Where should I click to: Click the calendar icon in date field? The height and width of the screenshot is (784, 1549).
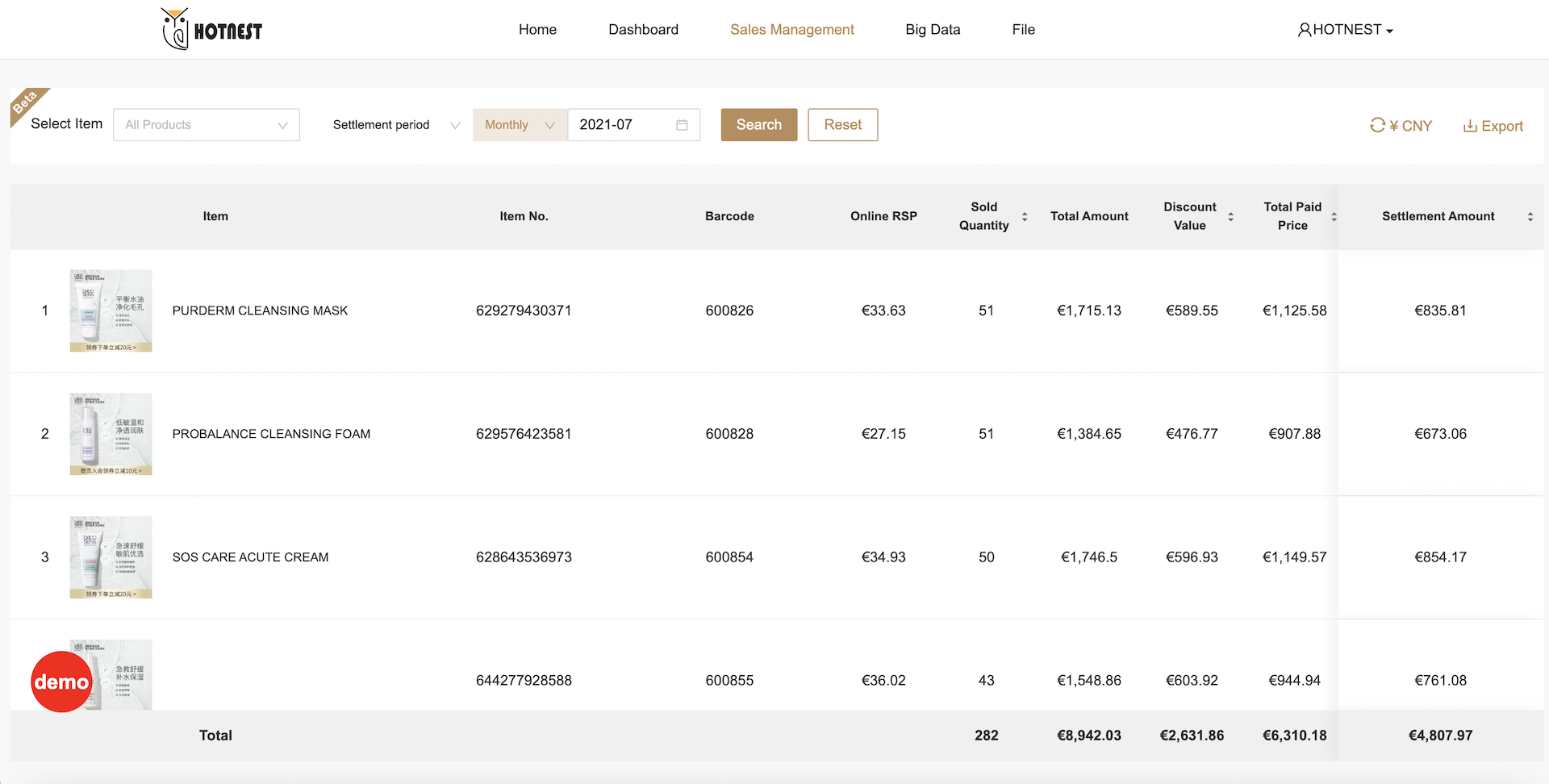pos(682,125)
